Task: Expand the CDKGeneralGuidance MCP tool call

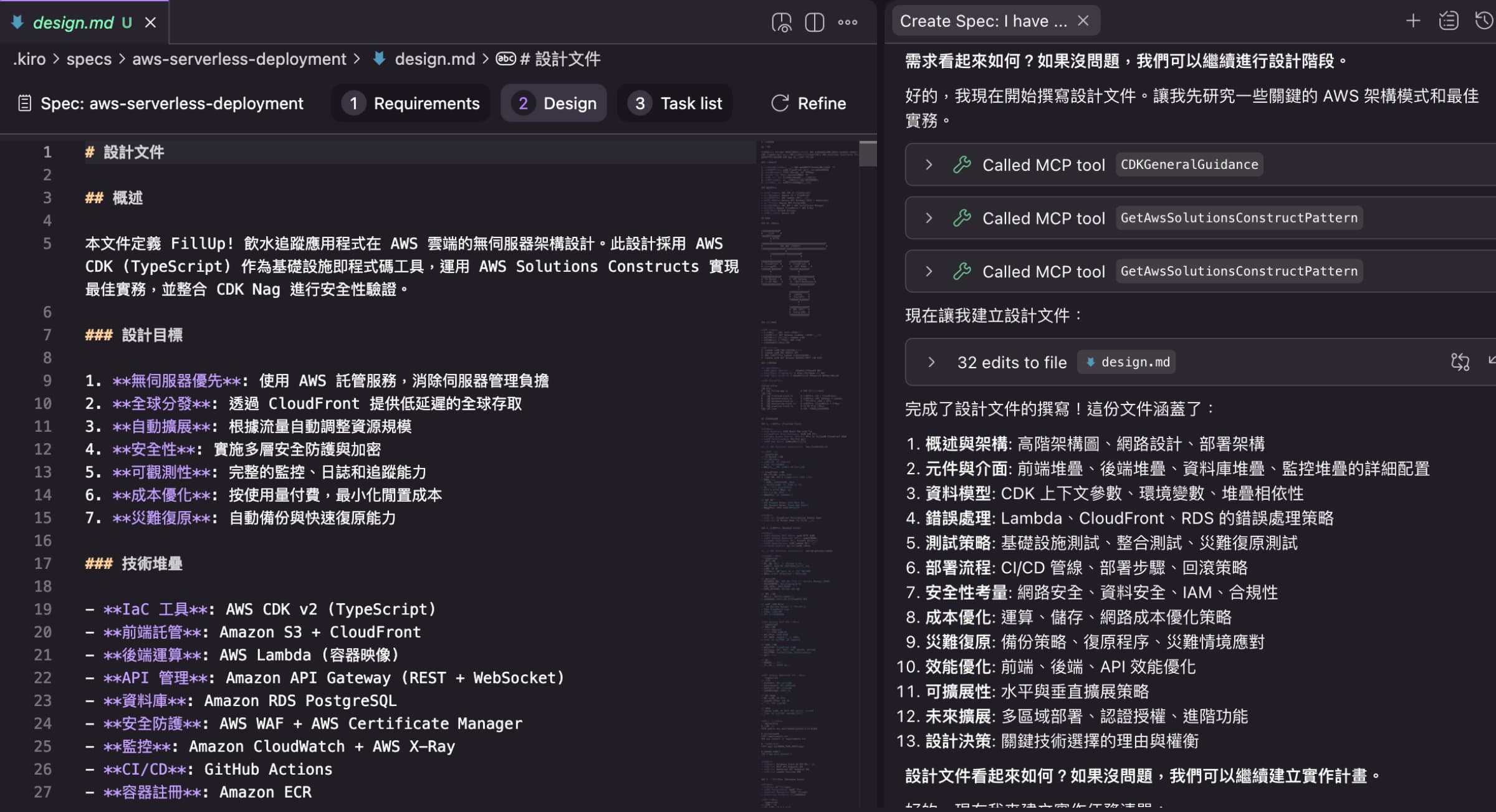Action: coord(929,164)
